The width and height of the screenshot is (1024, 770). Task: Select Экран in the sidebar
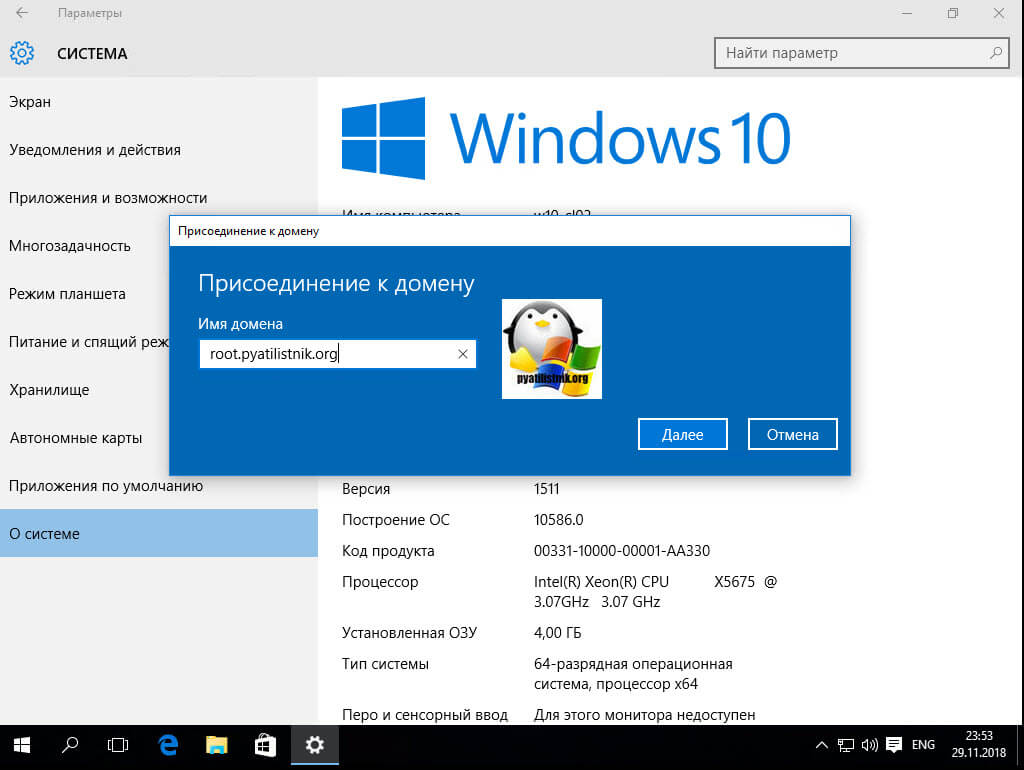[x=30, y=102]
